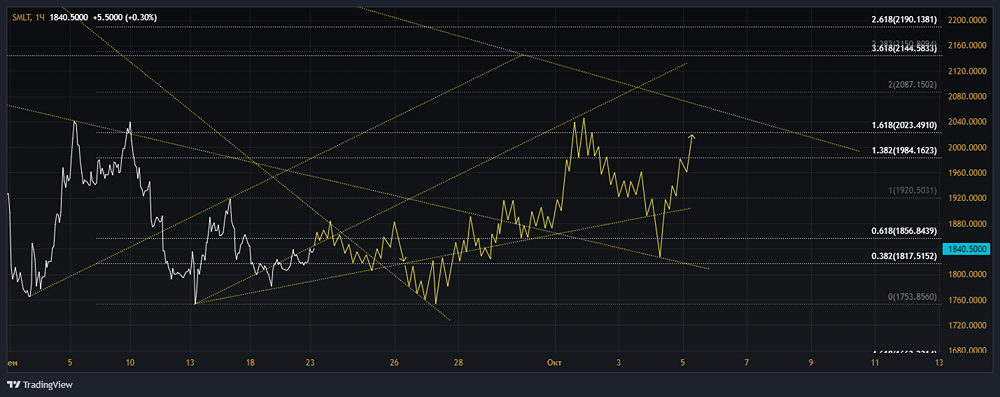Click date 23 on the time axis
Screen dimensions: 1000x397
310,363
